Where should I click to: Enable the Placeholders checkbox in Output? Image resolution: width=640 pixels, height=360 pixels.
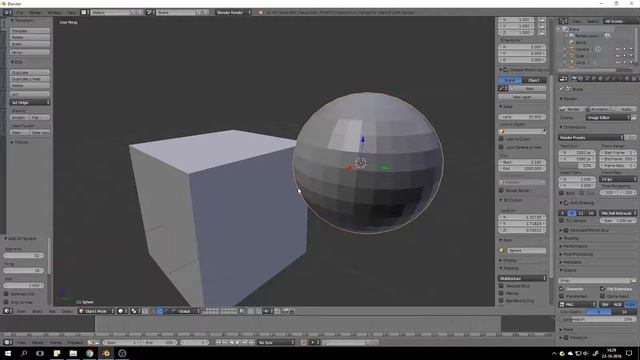pyautogui.click(x=562, y=296)
